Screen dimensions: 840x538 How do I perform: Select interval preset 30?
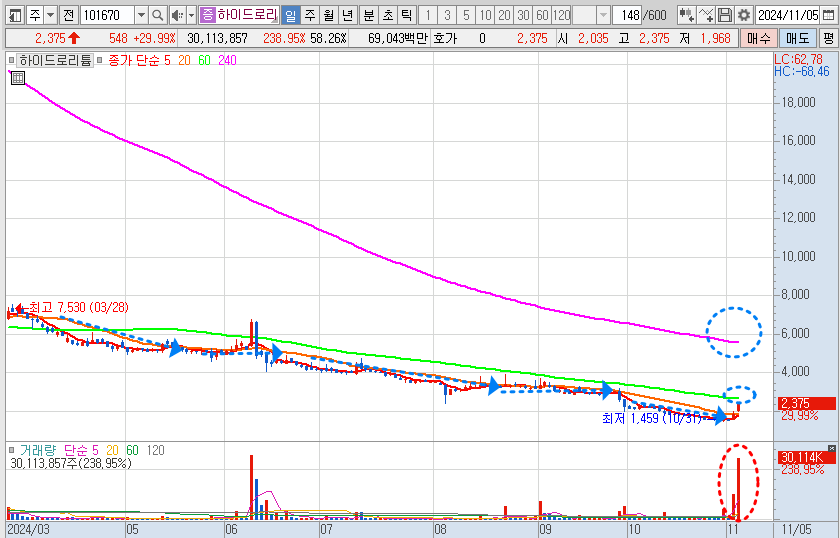523,15
